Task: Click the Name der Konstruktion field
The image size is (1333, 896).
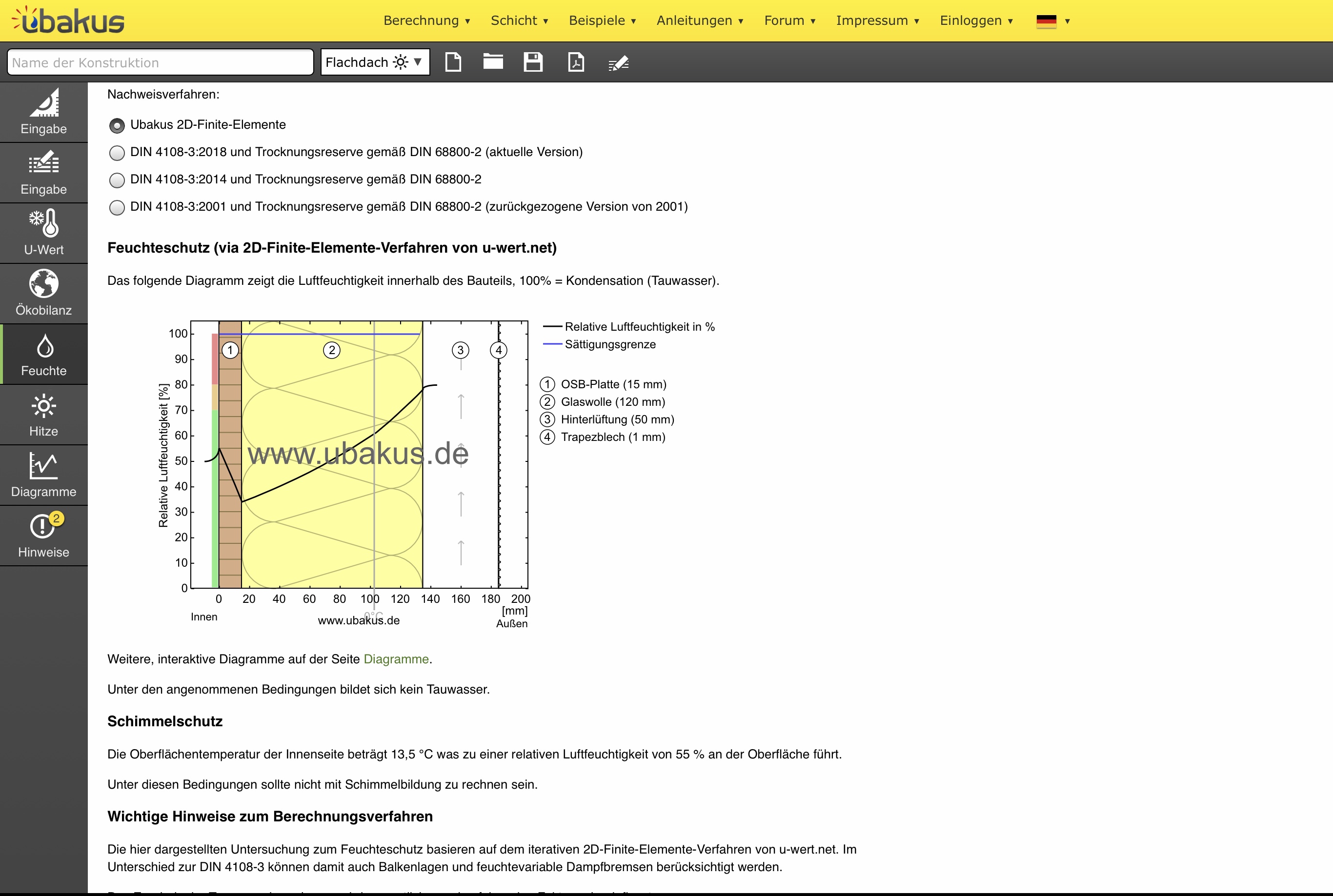Action: (160, 62)
